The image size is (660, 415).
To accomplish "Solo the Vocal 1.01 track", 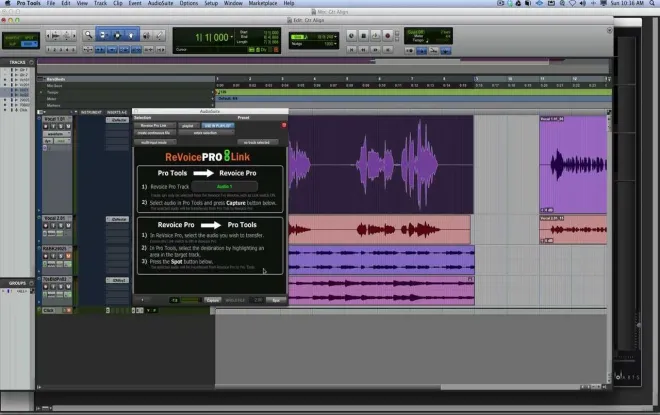I will [61, 126].
